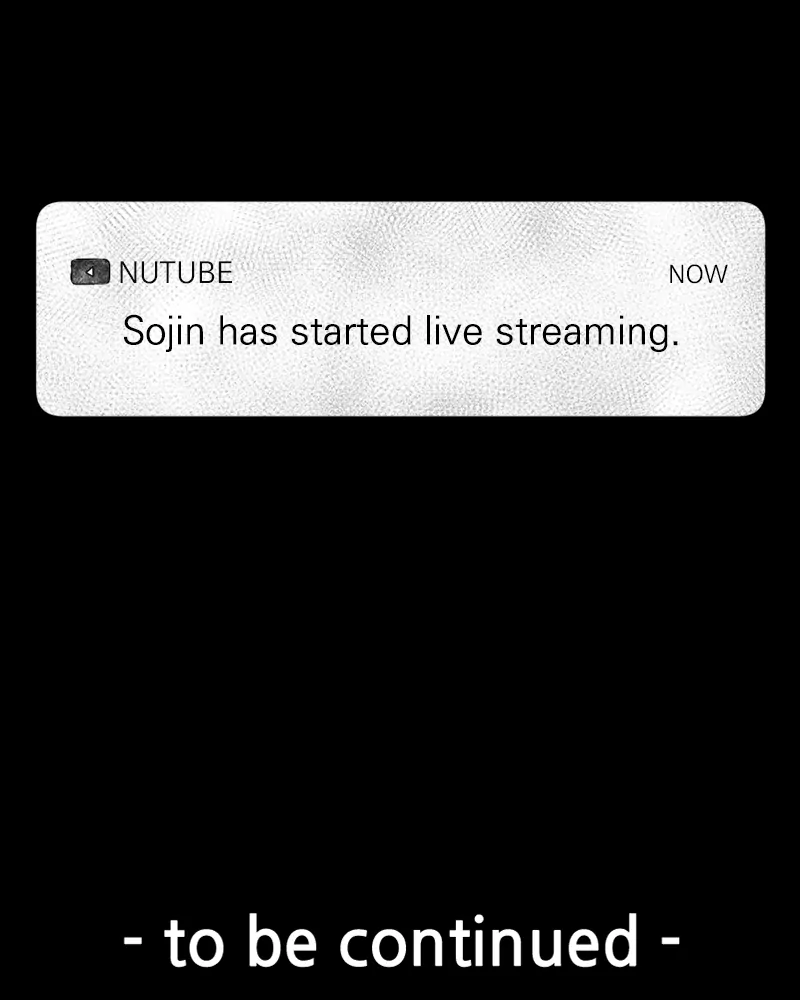Tap the empty area below the notification message
Viewport: 800px width, 1000px height.
pos(401,383)
